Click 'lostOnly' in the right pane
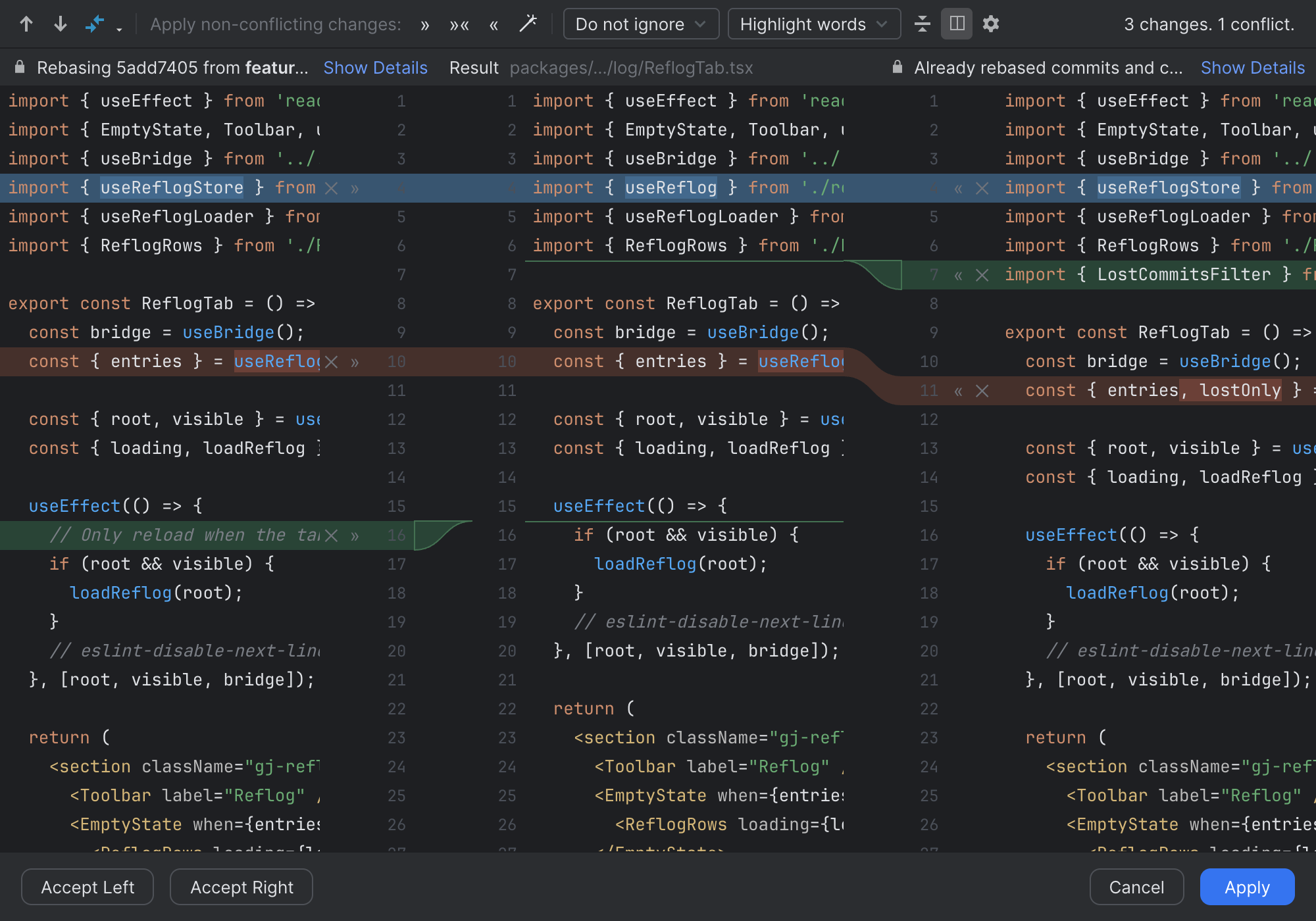 tap(1240, 390)
